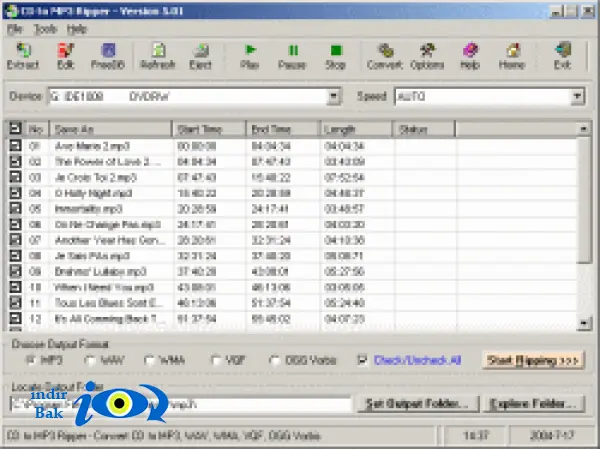Uncheck track 07 checkbox

(x=15, y=240)
